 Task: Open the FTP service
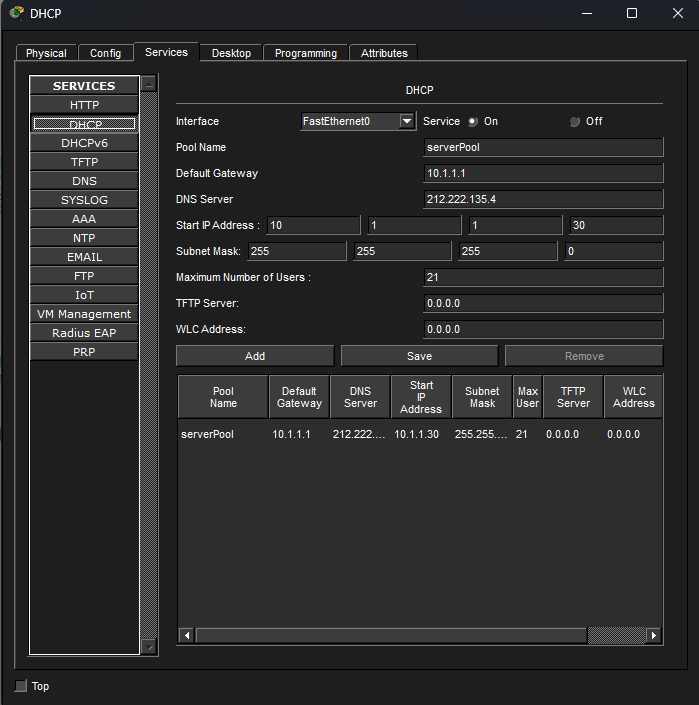click(84, 276)
